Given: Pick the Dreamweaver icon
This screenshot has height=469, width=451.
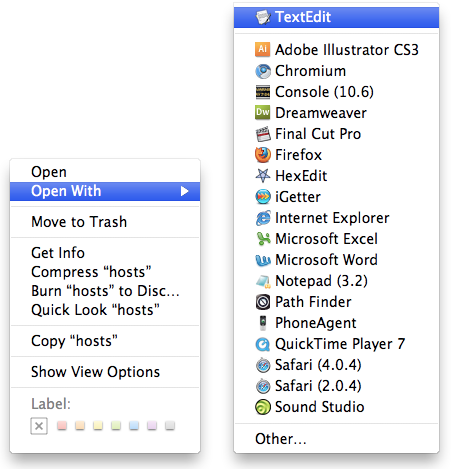Looking at the screenshot, I should [x=262, y=113].
